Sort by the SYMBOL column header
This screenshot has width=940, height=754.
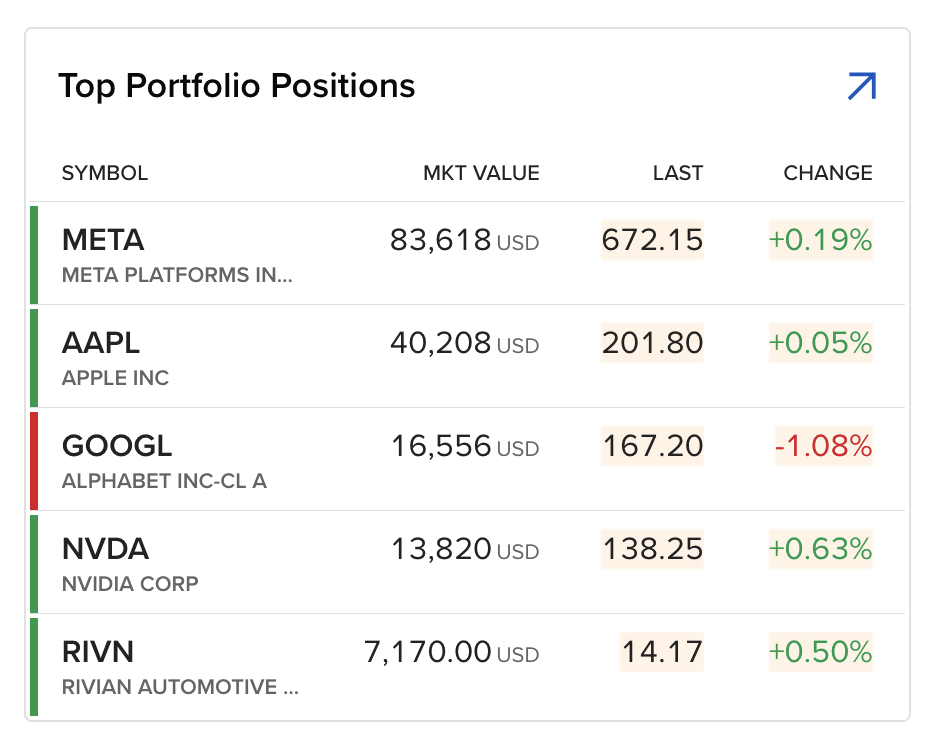(104, 172)
